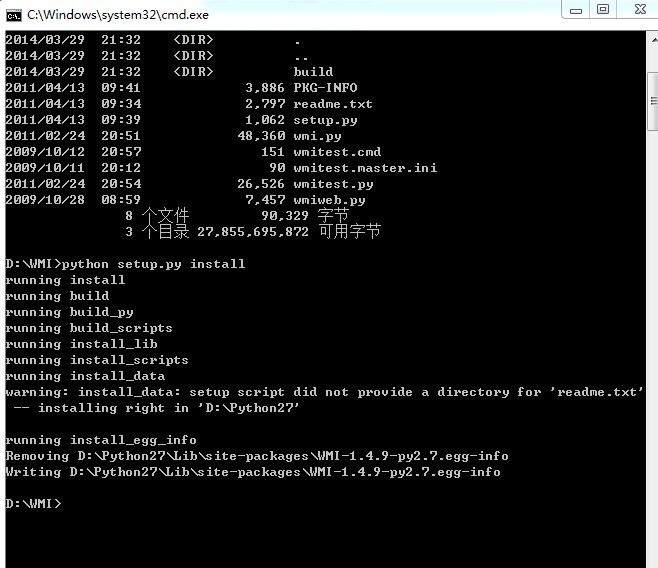Click the setup.py file name in directory listing
This screenshot has width=658, height=568.
pyautogui.click(x=325, y=120)
